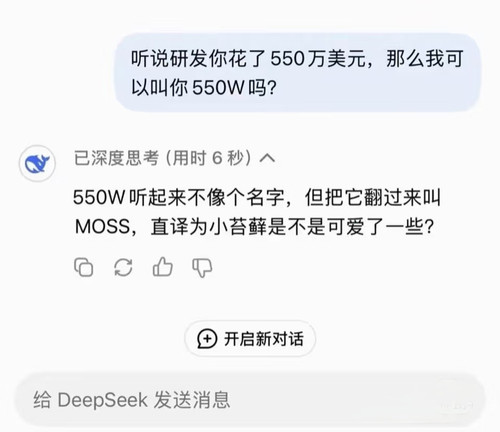The width and height of the screenshot is (500, 432).
Task: Copy the DeepSeek reply with the copy icon
Action: tap(83, 267)
